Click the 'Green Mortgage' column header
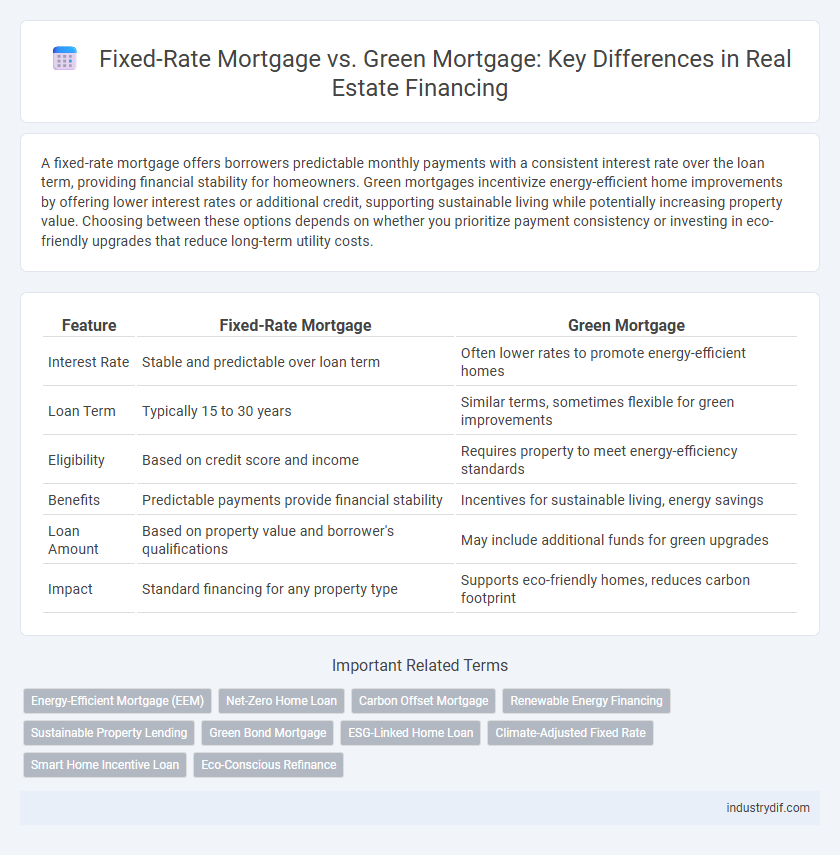This screenshot has height=855, width=840. 626,326
